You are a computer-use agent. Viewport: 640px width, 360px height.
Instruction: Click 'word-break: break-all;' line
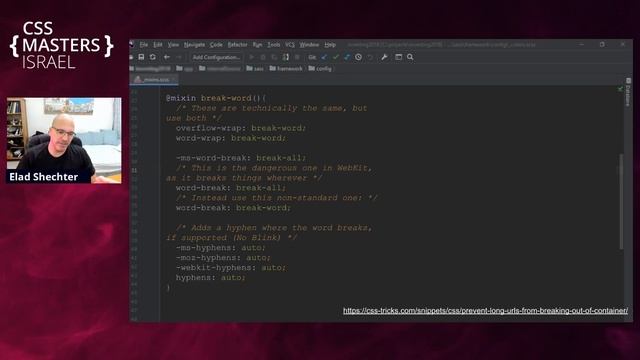(x=231, y=188)
